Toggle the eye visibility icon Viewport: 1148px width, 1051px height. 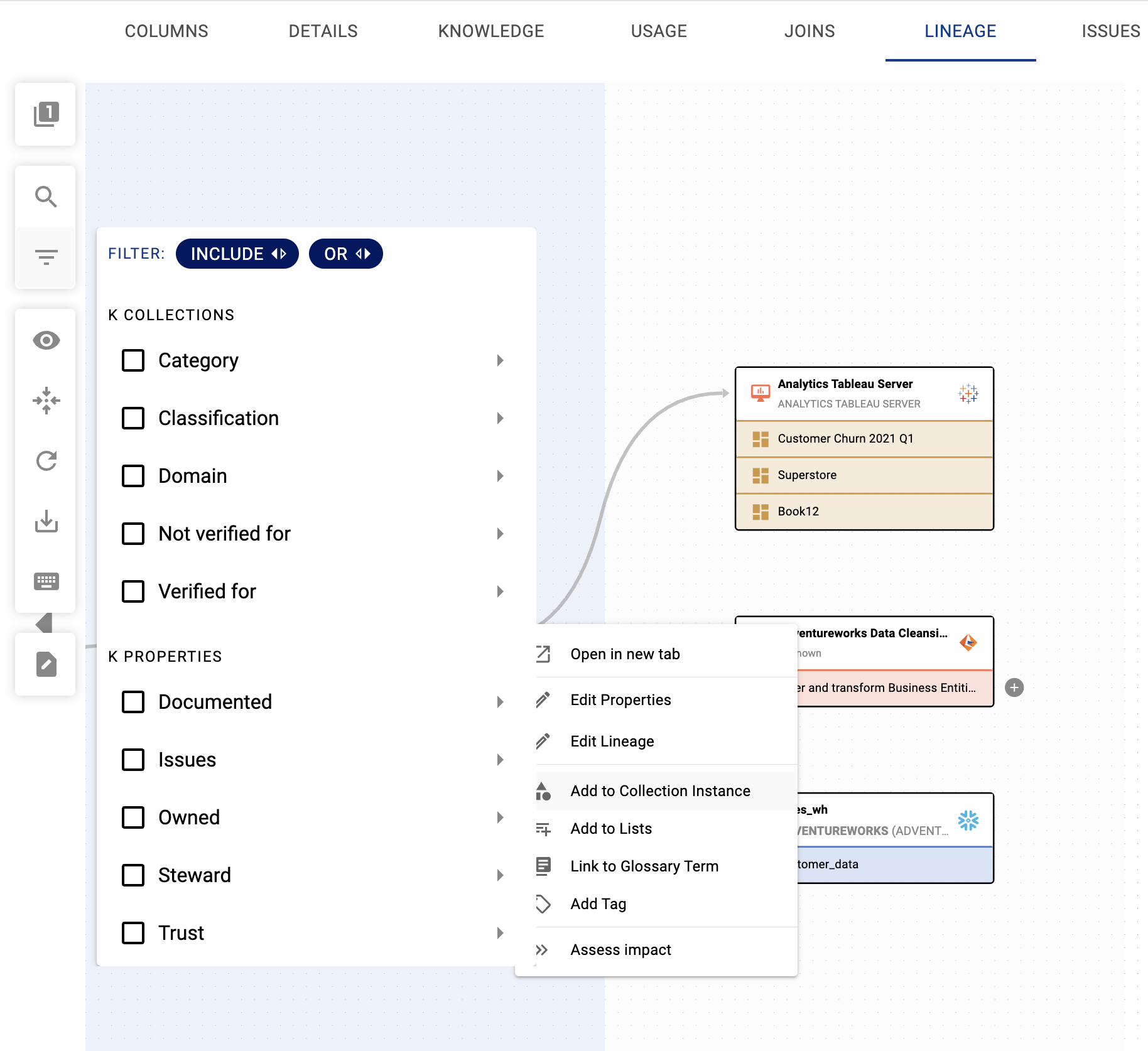click(46, 340)
